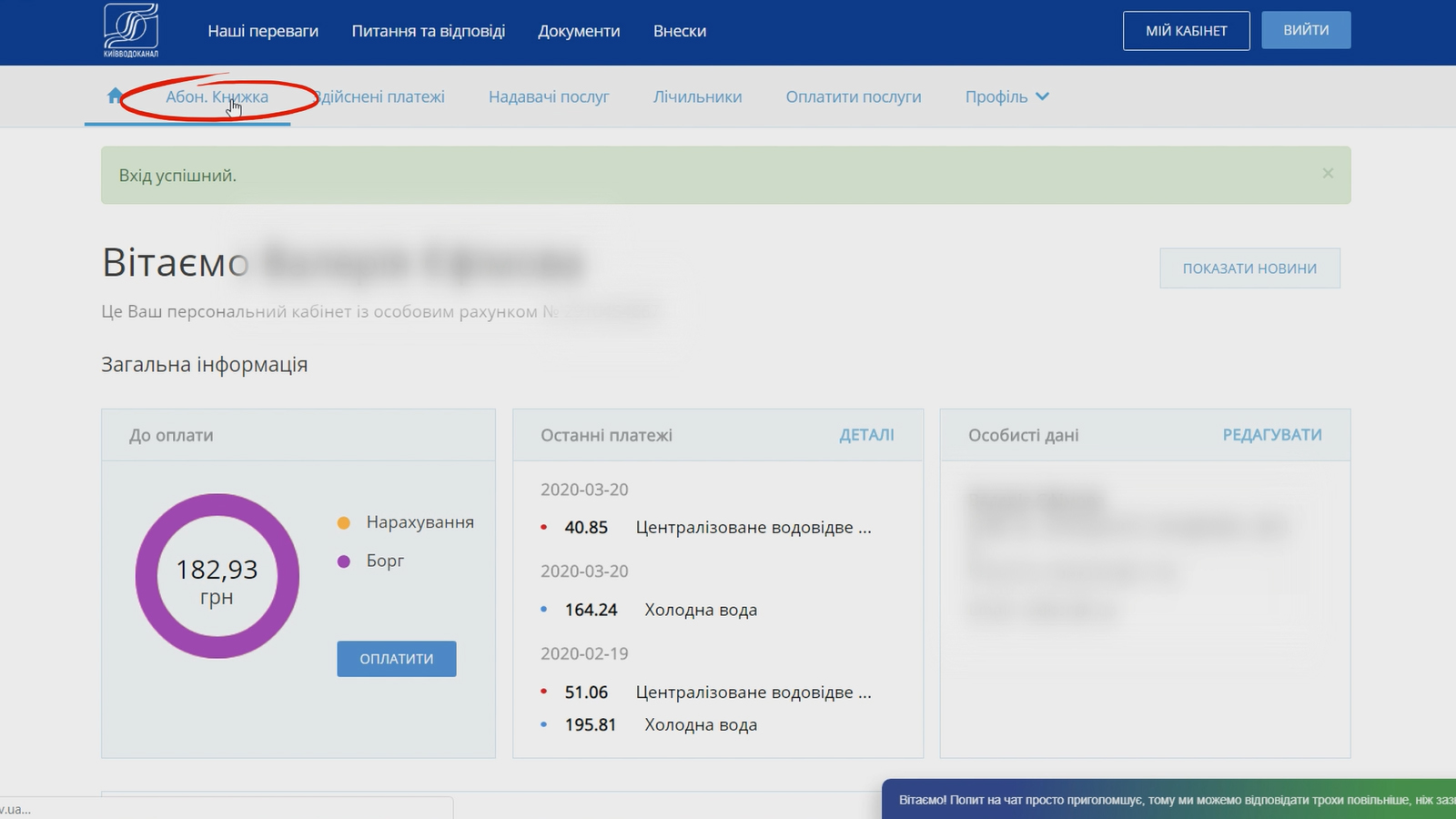Click the 195.81 Холодна вода payment
Viewport: 1456px width, 819px height.
(661, 725)
